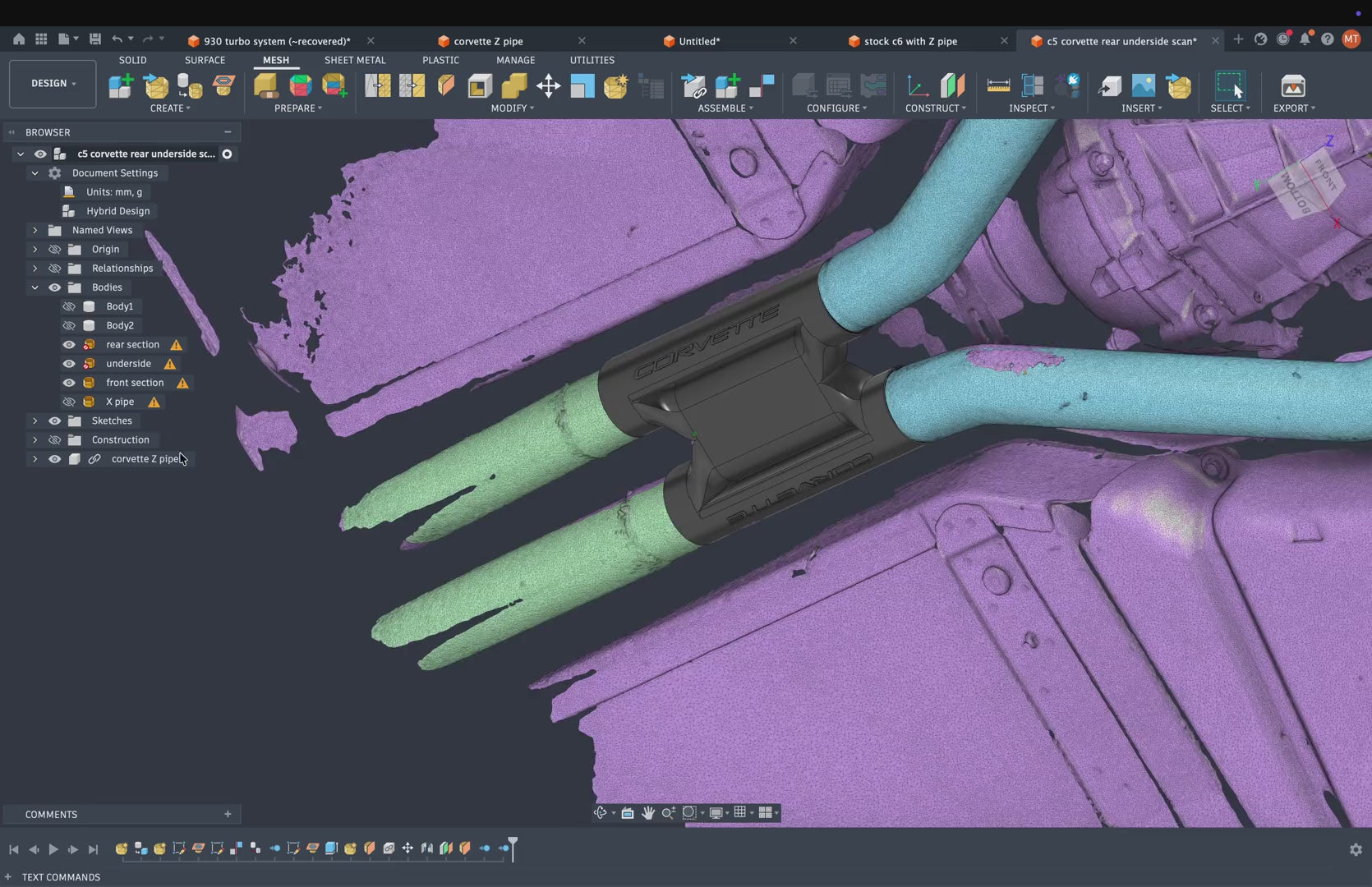This screenshot has width=1372, height=887.
Task: Expand the Construction folder
Action: [x=35, y=440]
